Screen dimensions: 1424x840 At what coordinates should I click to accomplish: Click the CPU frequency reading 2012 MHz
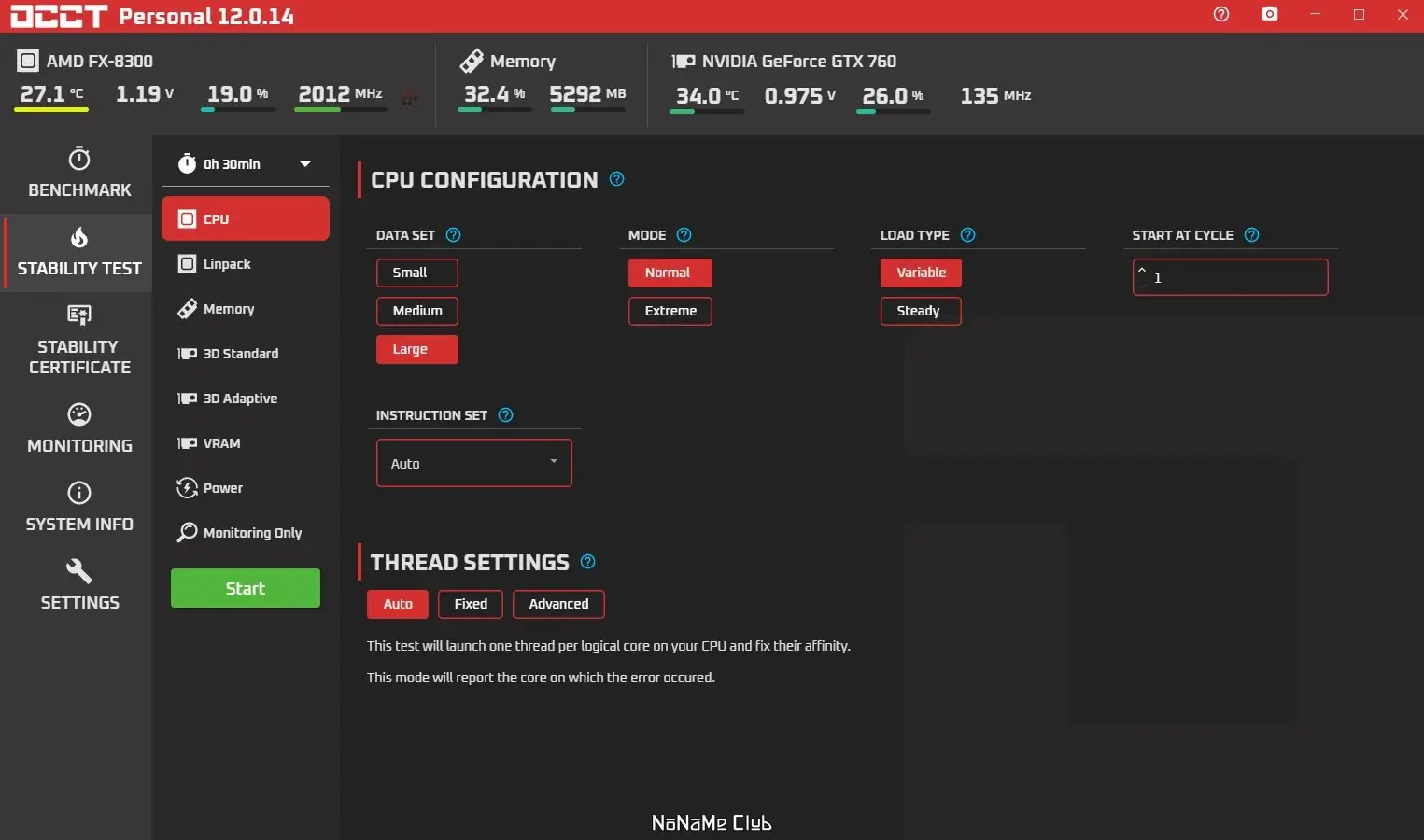tap(340, 94)
